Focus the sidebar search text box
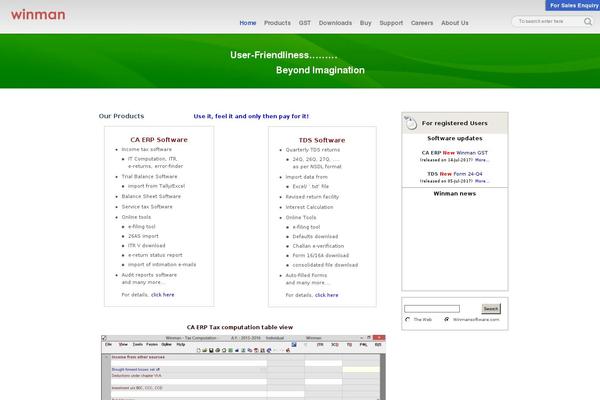This screenshot has height=400, width=600. [x=432, y=309]
